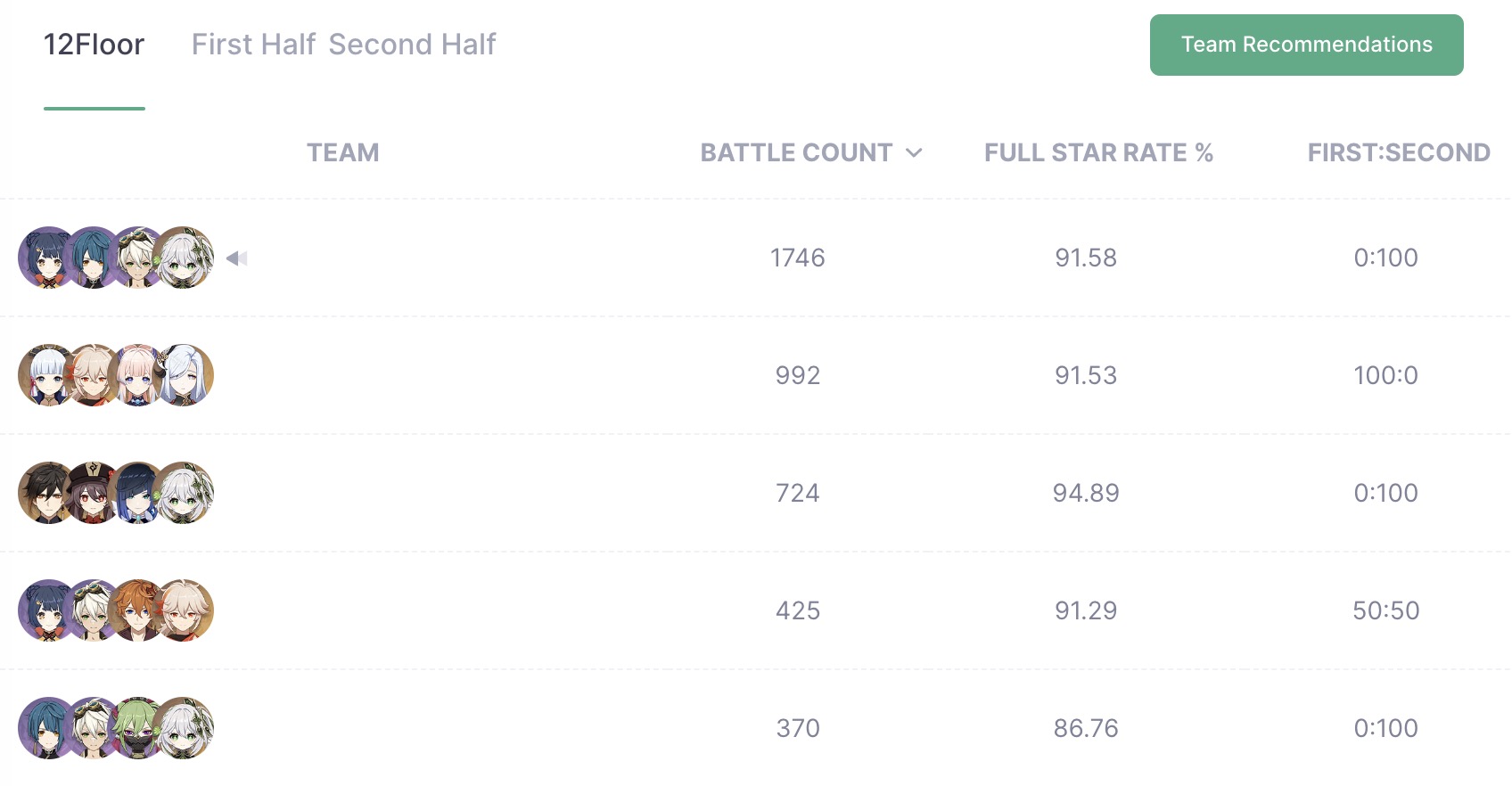Screen dimensions: 1512x786
Task: Click the double-arrow icon beside first team
Action: click(x=236, y=258)
